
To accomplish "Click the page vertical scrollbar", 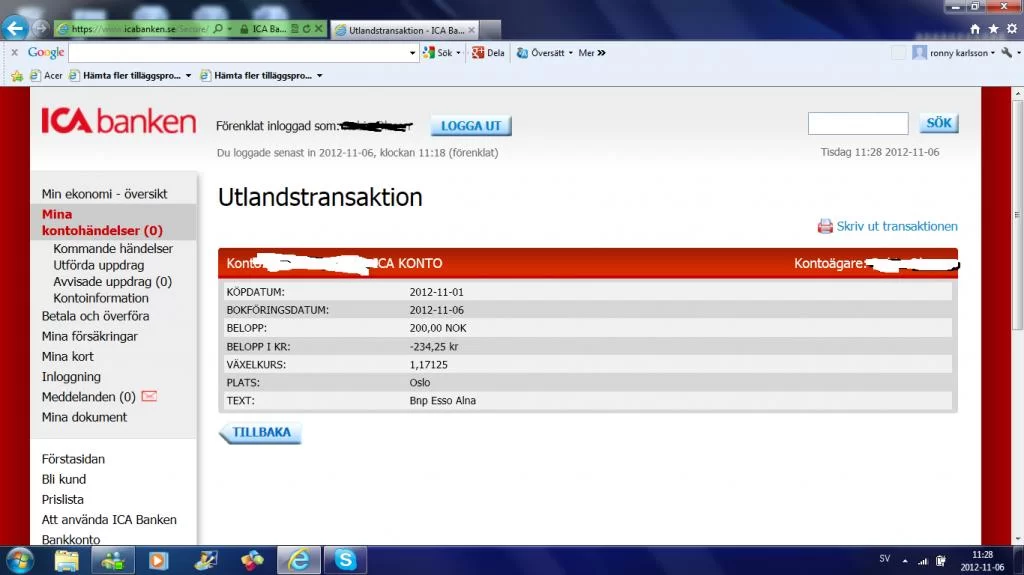I will click(1017, 300).
